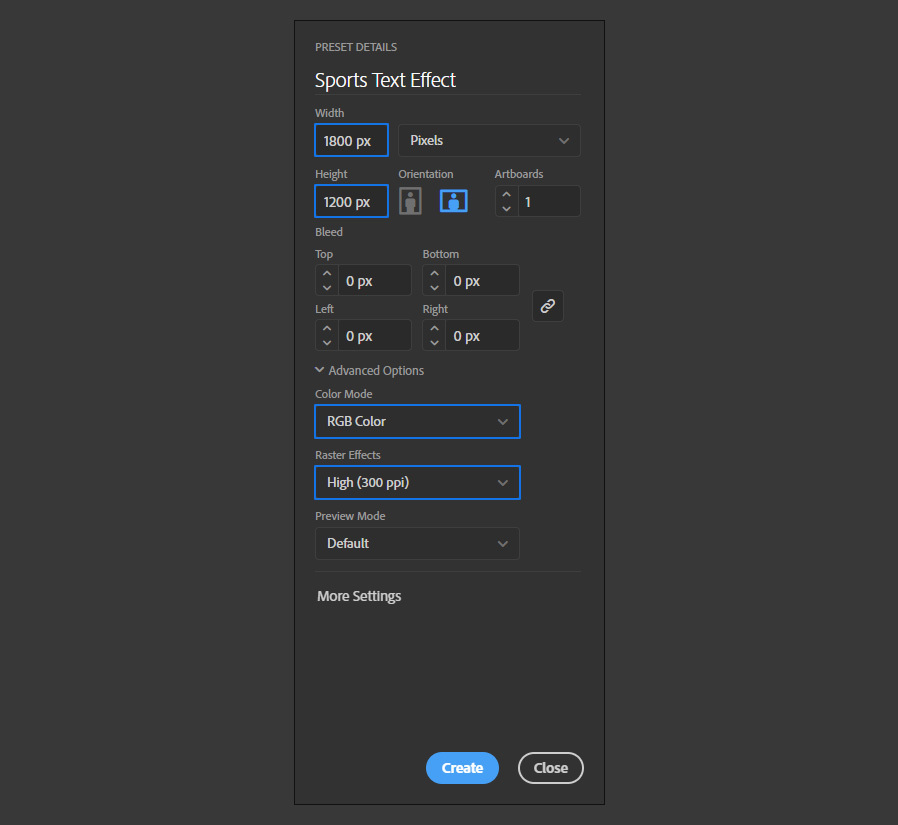898x825 pixels.
Task: Click the Close button
Action: pos(550,768)
